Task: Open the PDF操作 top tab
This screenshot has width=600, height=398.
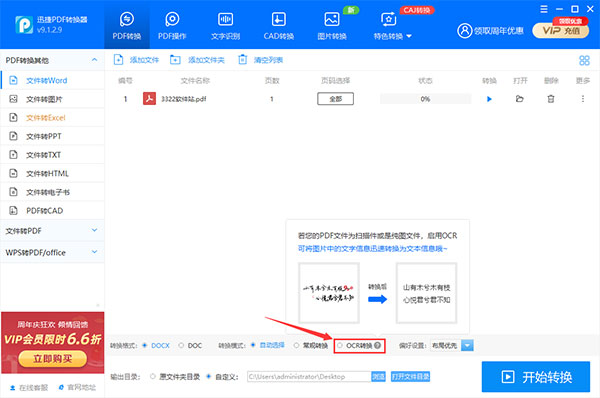Action: point(172,26)
